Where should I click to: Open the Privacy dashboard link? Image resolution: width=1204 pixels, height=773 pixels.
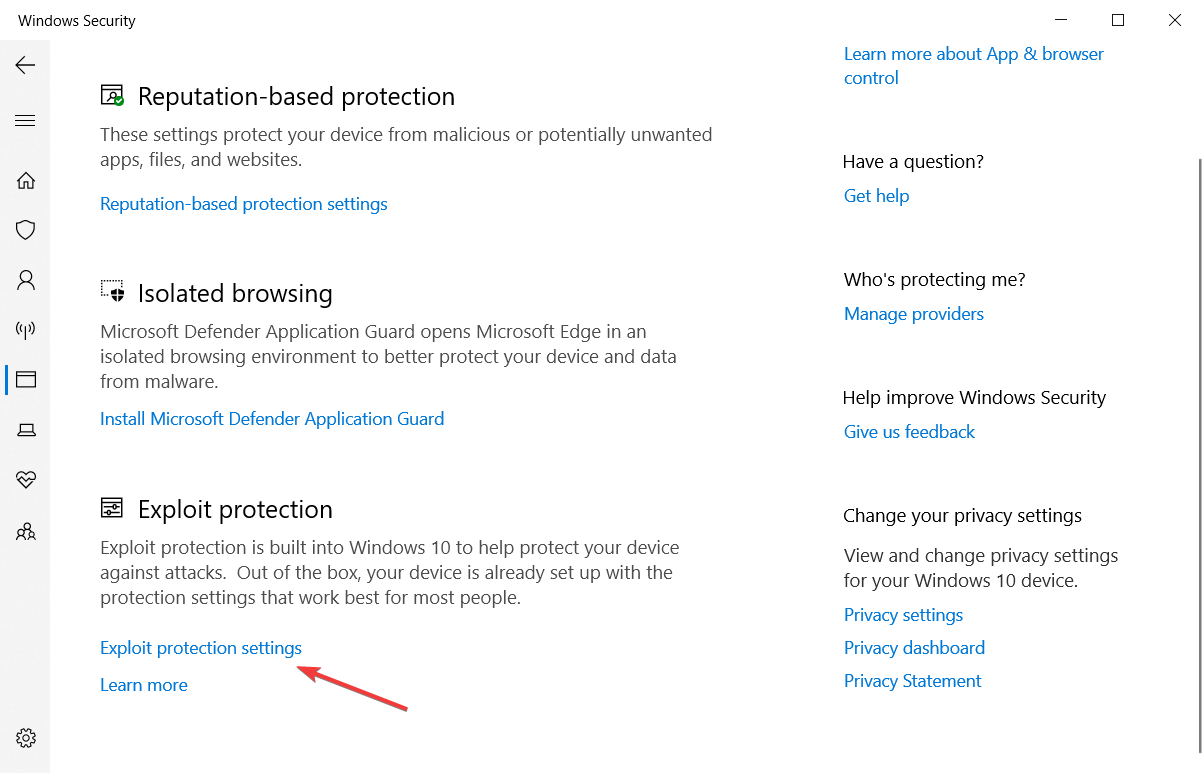(914, 648)
